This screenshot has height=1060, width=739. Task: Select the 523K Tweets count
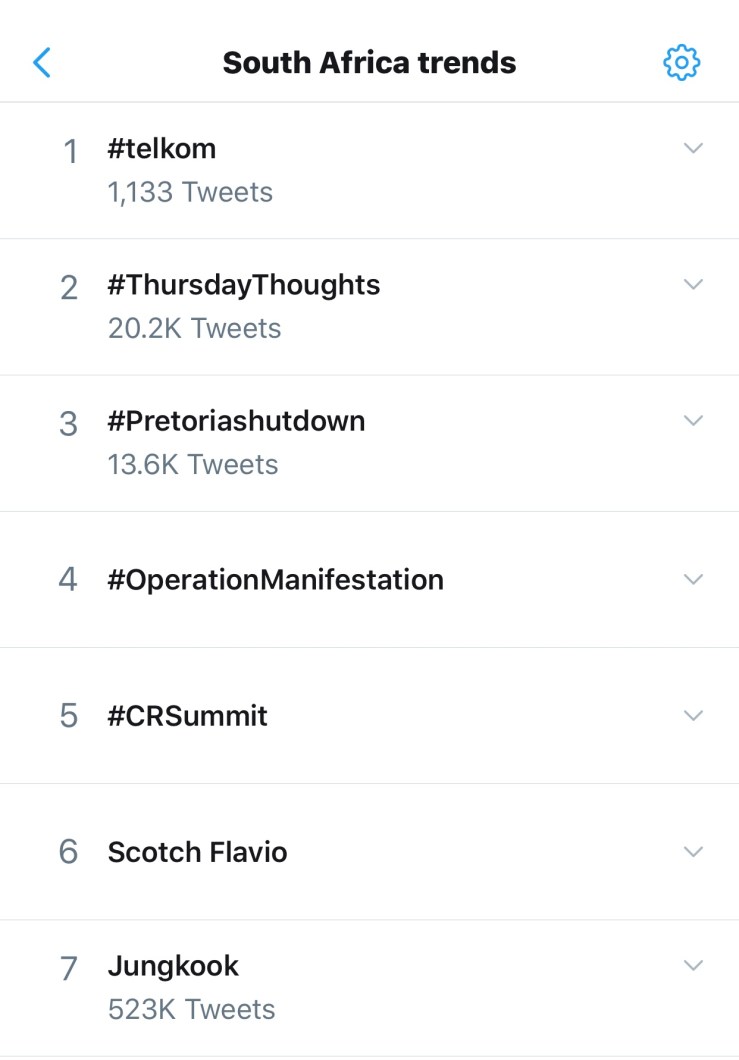tap(191, 1009)
